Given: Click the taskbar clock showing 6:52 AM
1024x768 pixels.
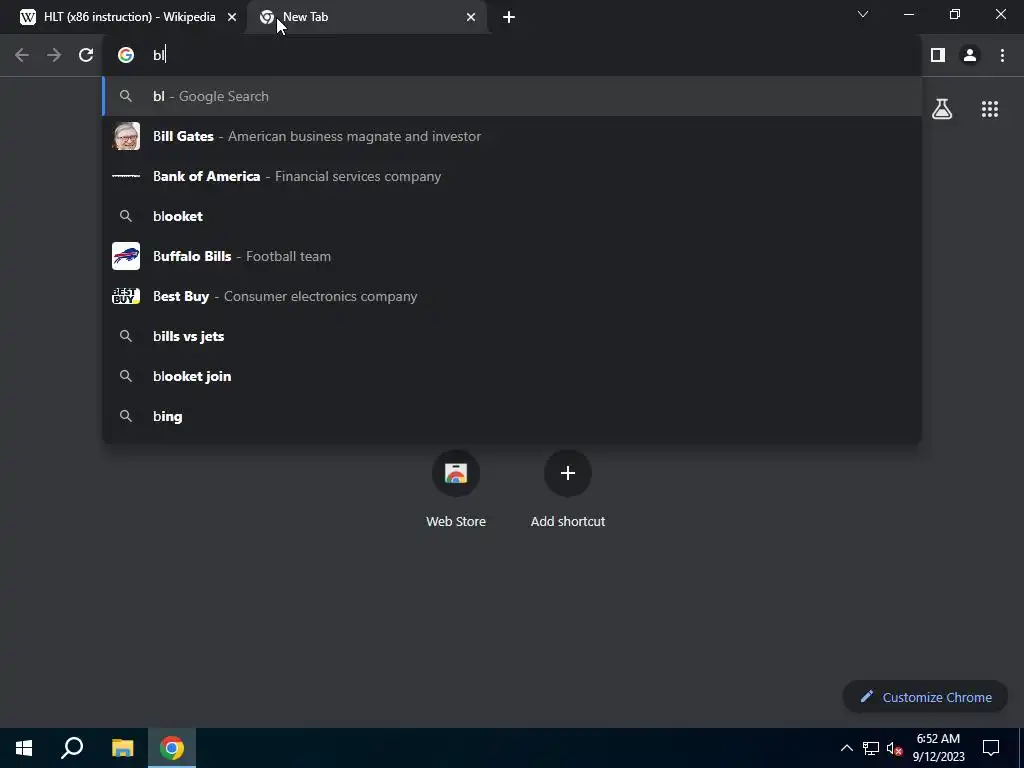Looking at the screenshot, I should [x=938, y=748].
